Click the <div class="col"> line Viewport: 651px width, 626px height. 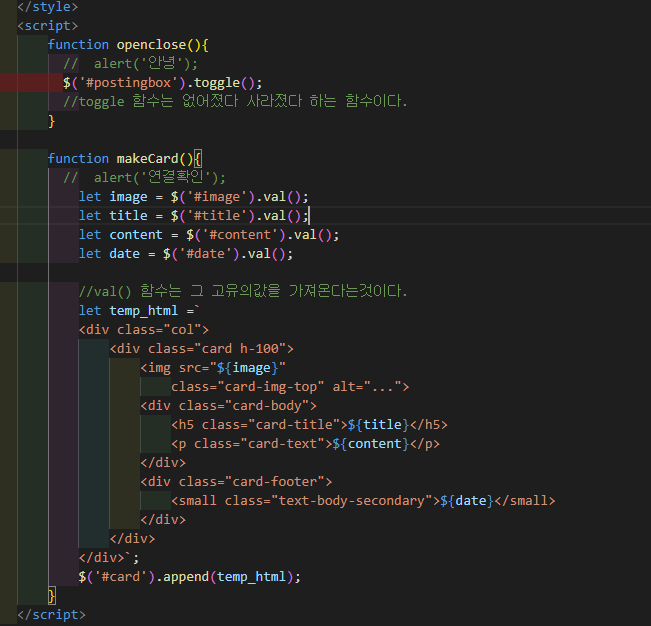(x=144, y=330)
